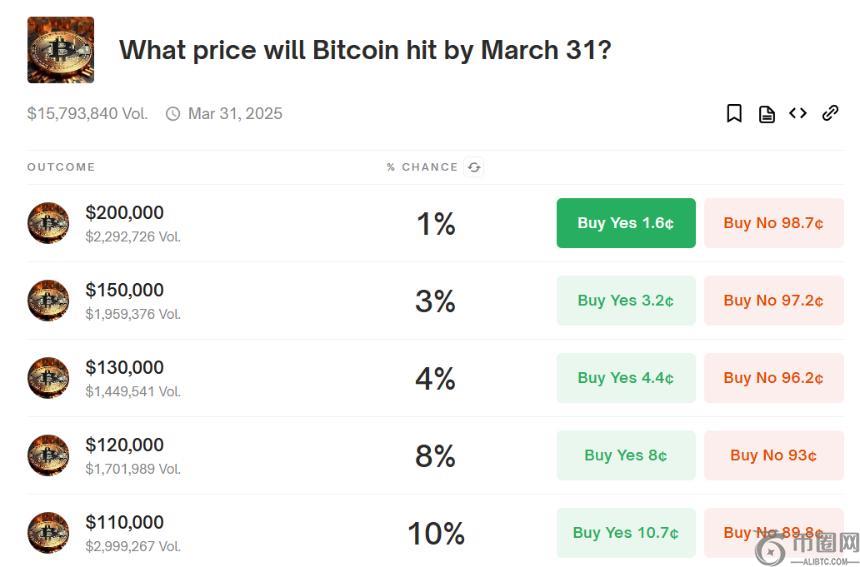
Task: Bookmark this Bitcoin market
Action: click(734, 114)
